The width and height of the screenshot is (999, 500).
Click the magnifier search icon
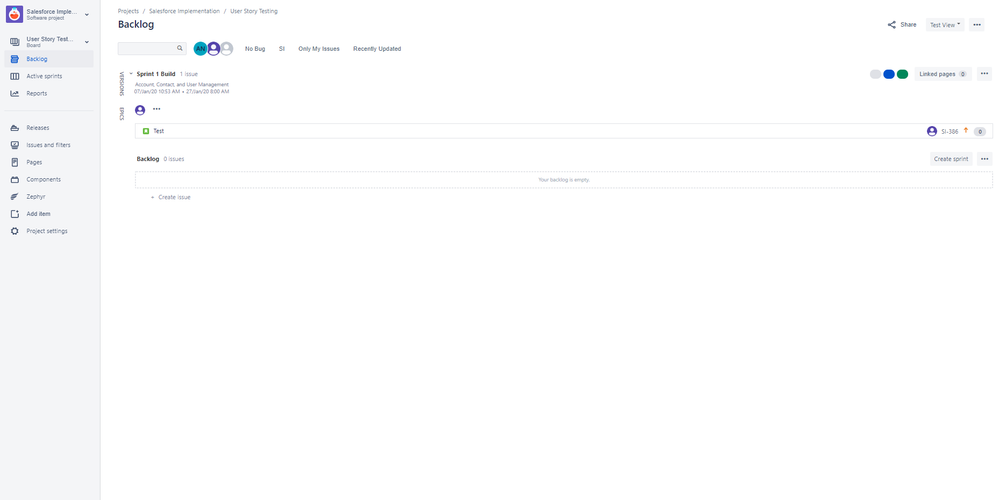coord(180,48)
